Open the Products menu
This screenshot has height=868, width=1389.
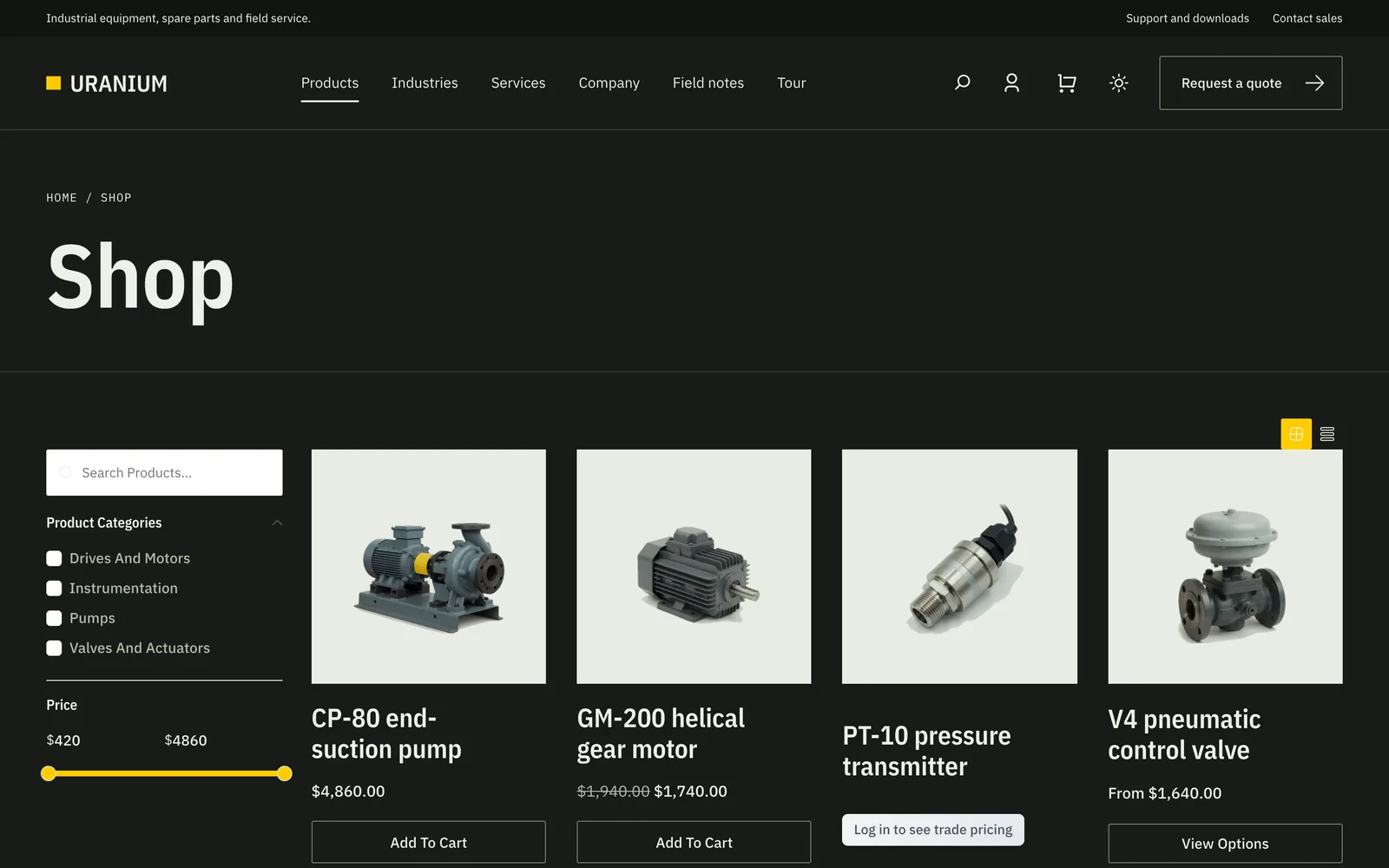tap(330, 83)
